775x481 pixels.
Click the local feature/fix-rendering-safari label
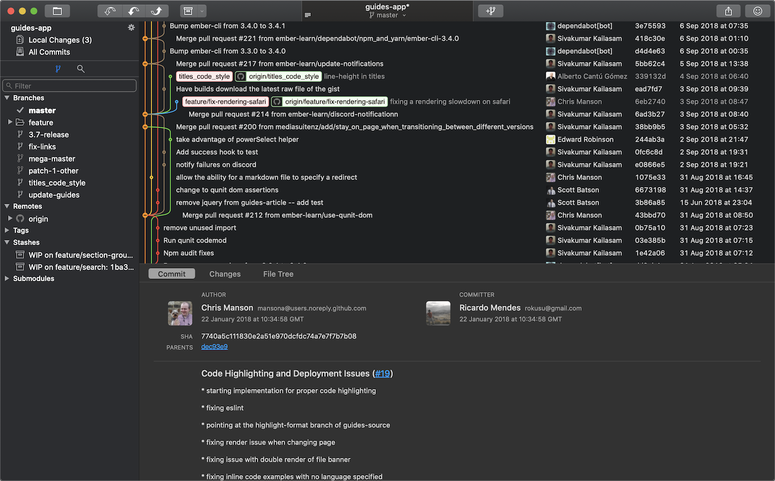(225, 101)
